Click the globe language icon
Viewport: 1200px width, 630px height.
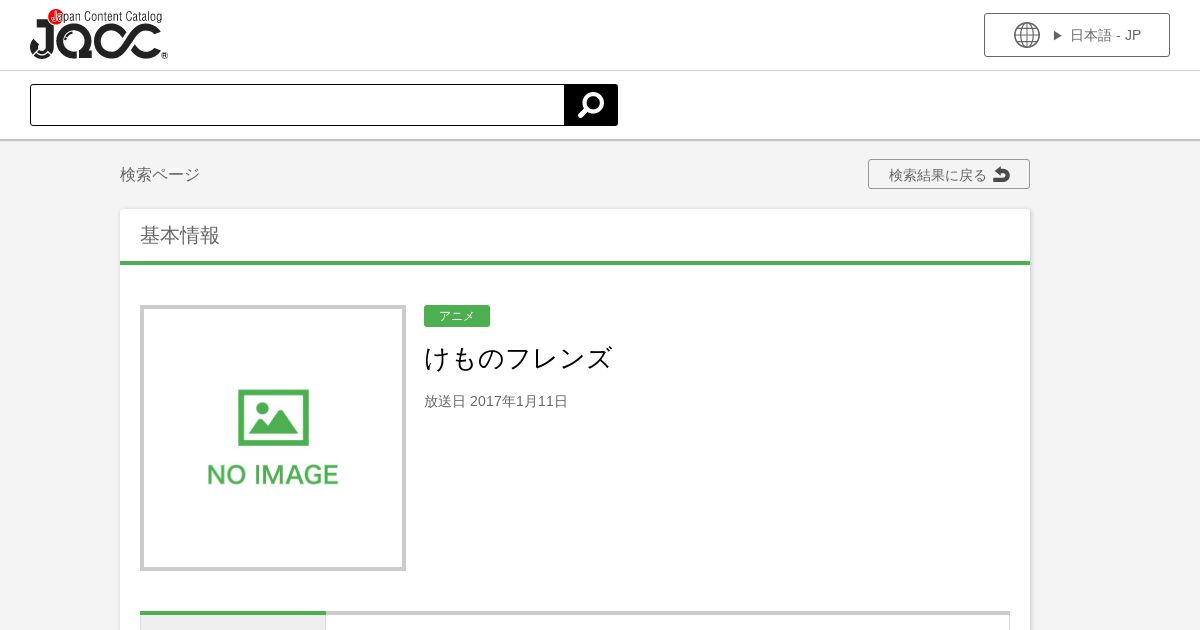(x=1027, y=35)
